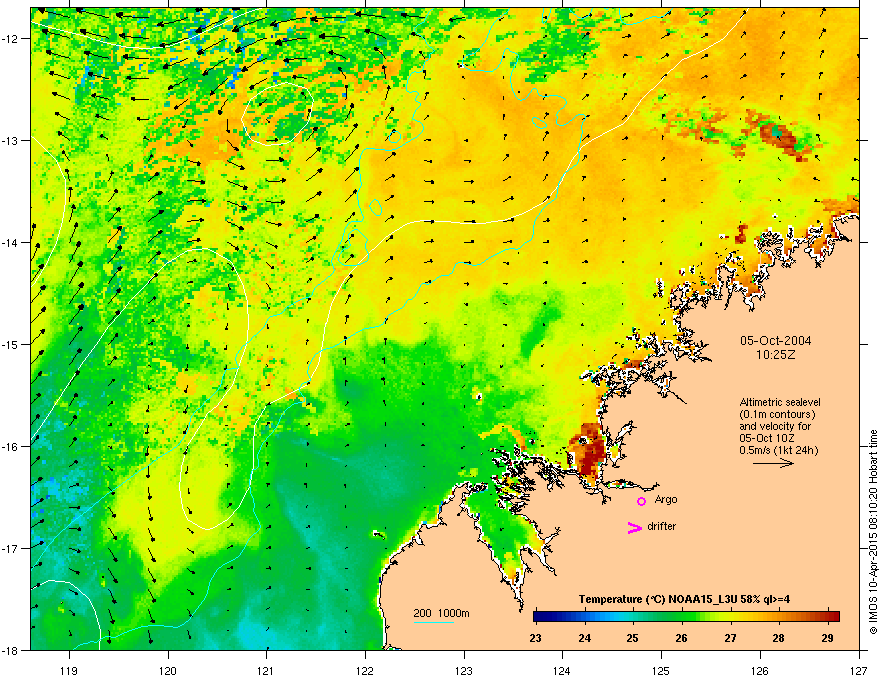Click the IMOS copyright timestamp text

[873, 532]
